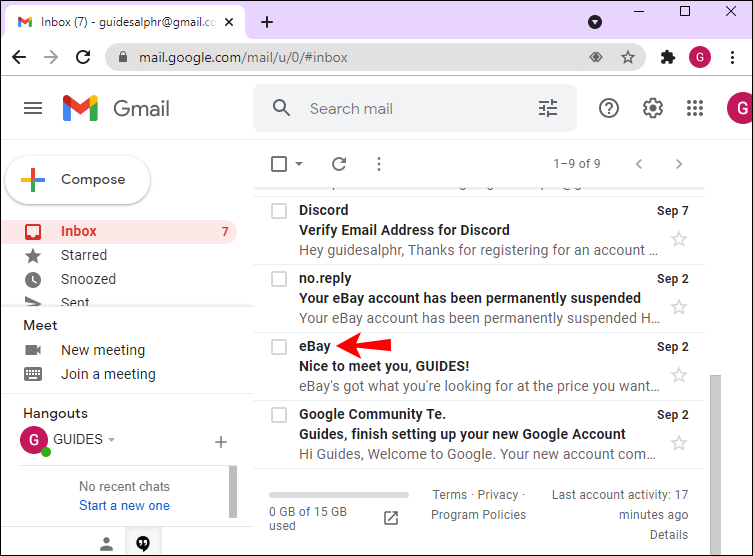Click the Compose button
Viewport: 753px width, 556px height.
tap(77, 180)
